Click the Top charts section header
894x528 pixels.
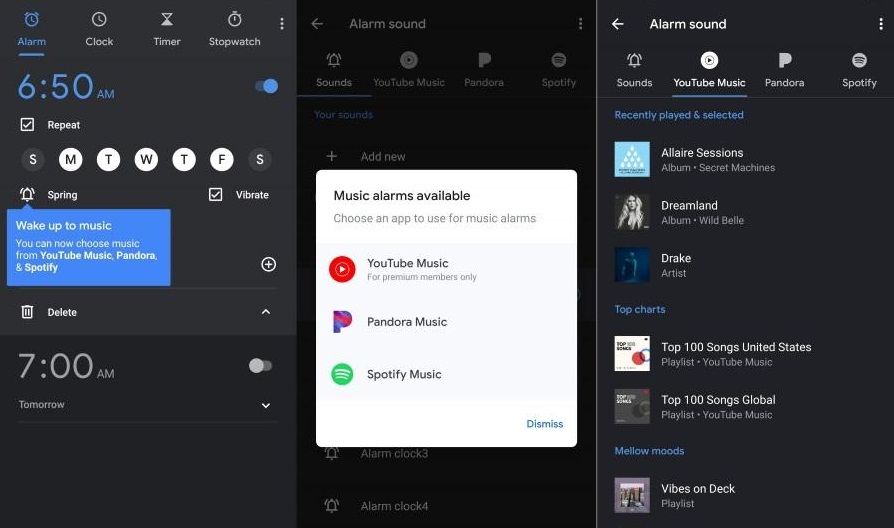[640, 309]
